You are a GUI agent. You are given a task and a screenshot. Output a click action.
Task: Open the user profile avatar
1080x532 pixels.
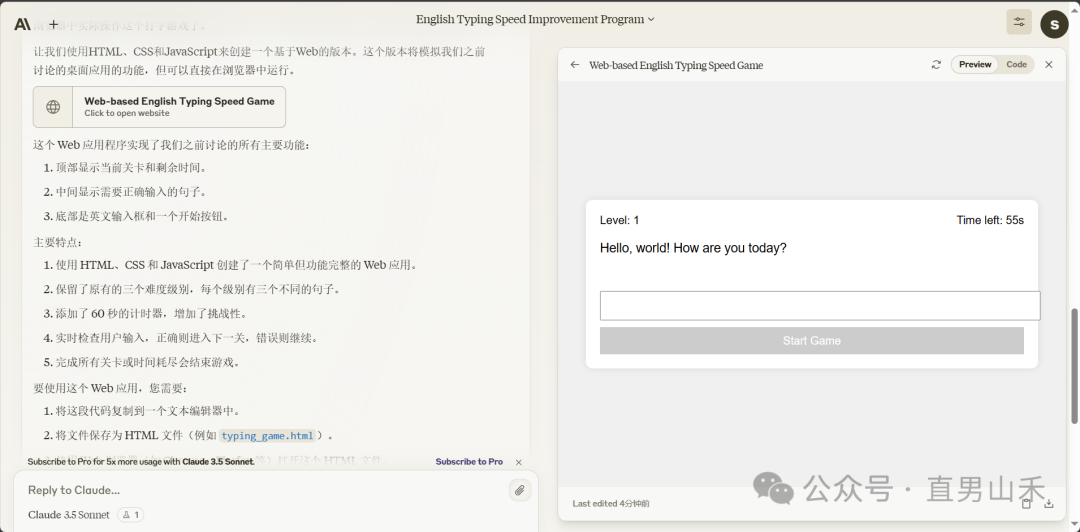[1054, 24]
